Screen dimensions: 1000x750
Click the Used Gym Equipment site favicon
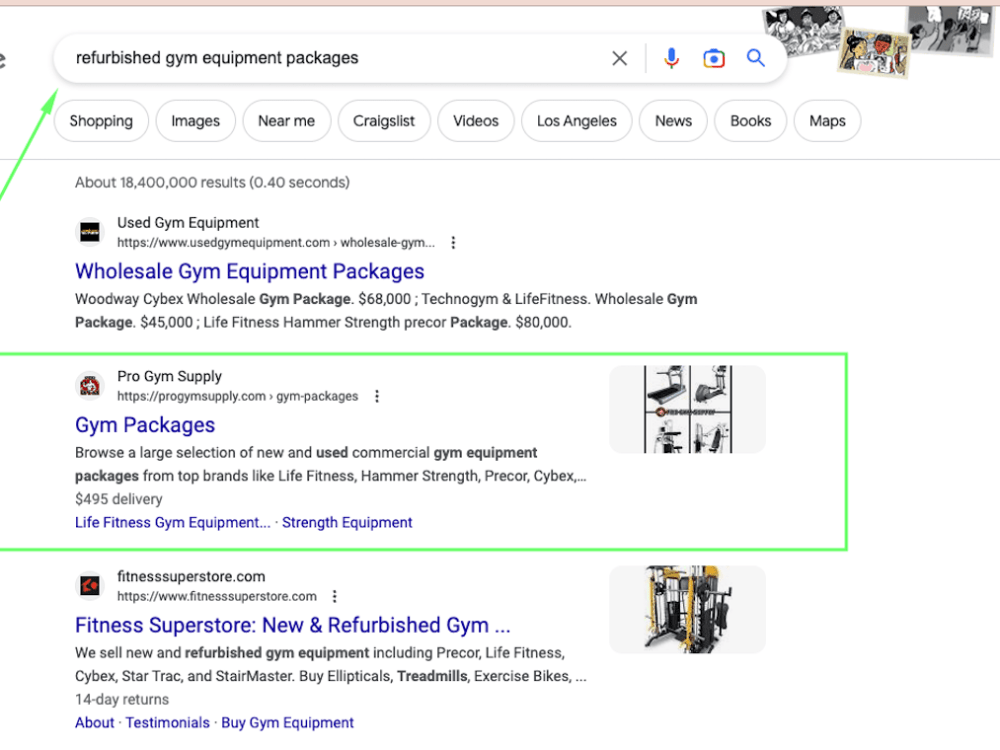pyautogui.click(x=90, y=232)
